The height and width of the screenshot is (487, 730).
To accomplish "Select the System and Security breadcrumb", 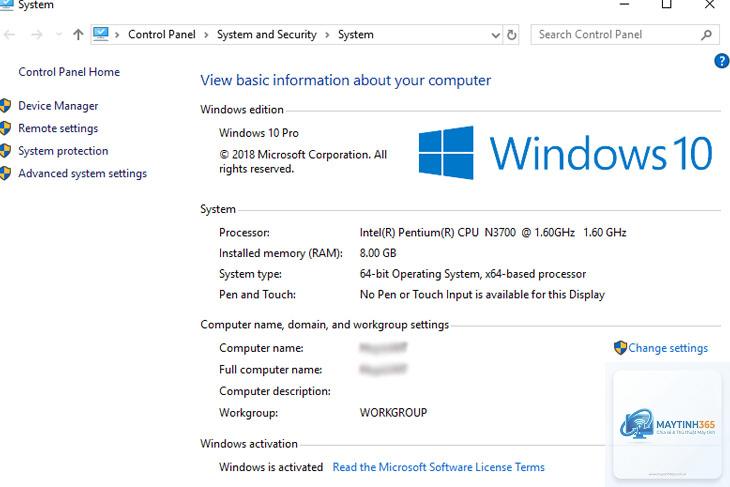I will (266, 34).
